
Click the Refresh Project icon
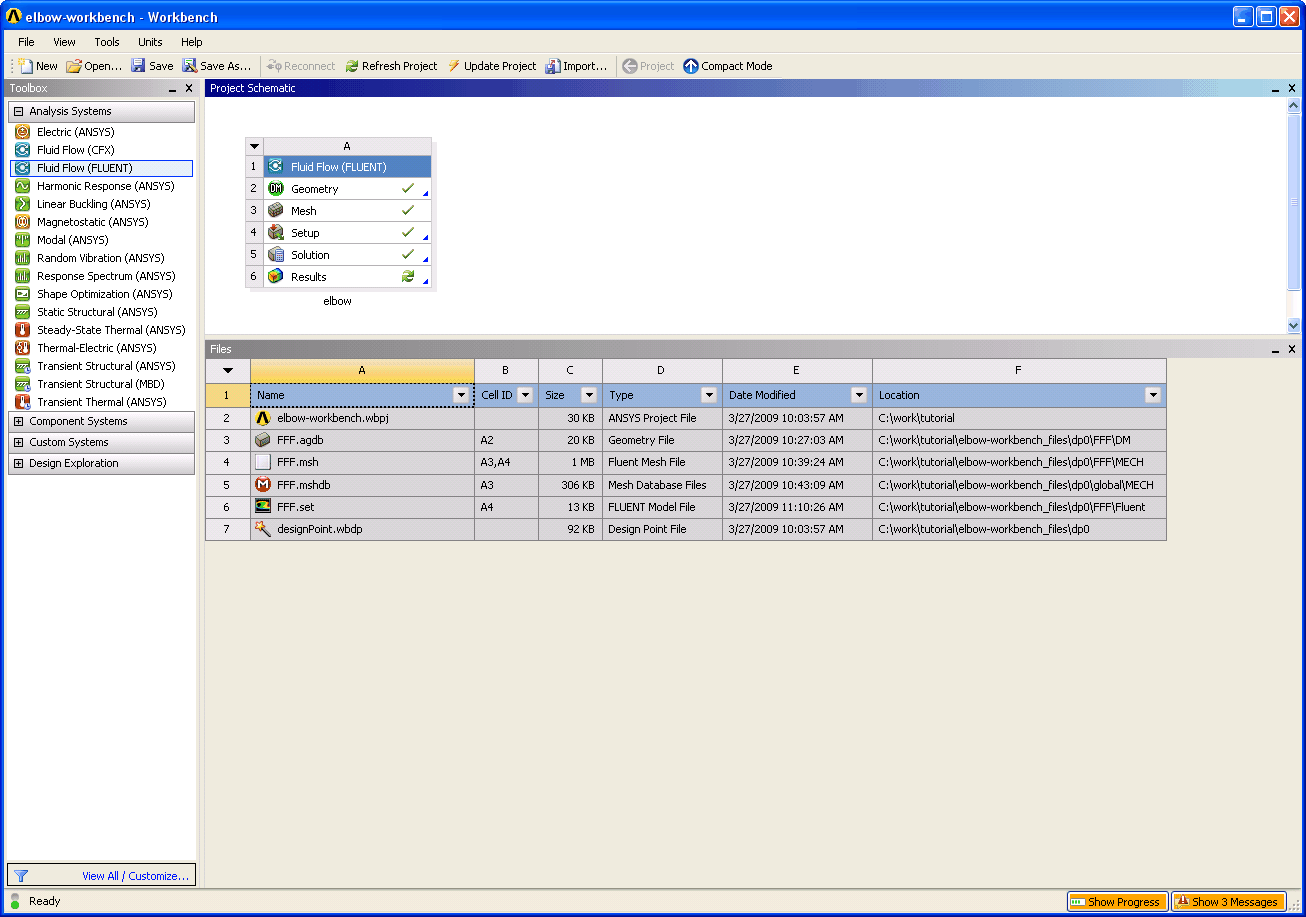352,66
